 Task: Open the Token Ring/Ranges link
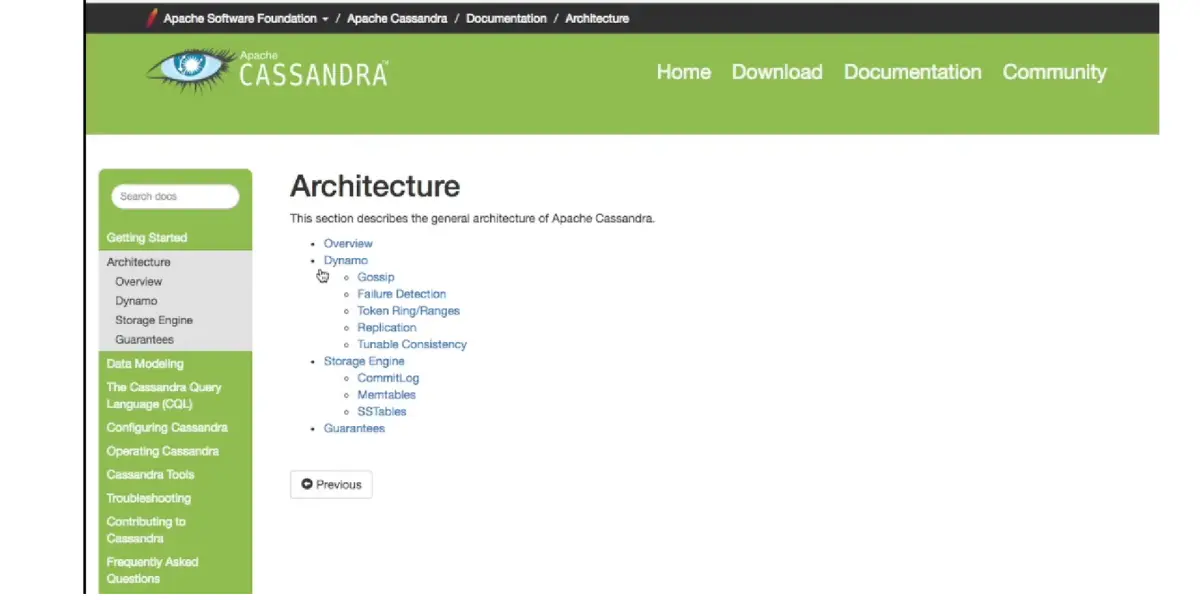[x=409, y=311]
